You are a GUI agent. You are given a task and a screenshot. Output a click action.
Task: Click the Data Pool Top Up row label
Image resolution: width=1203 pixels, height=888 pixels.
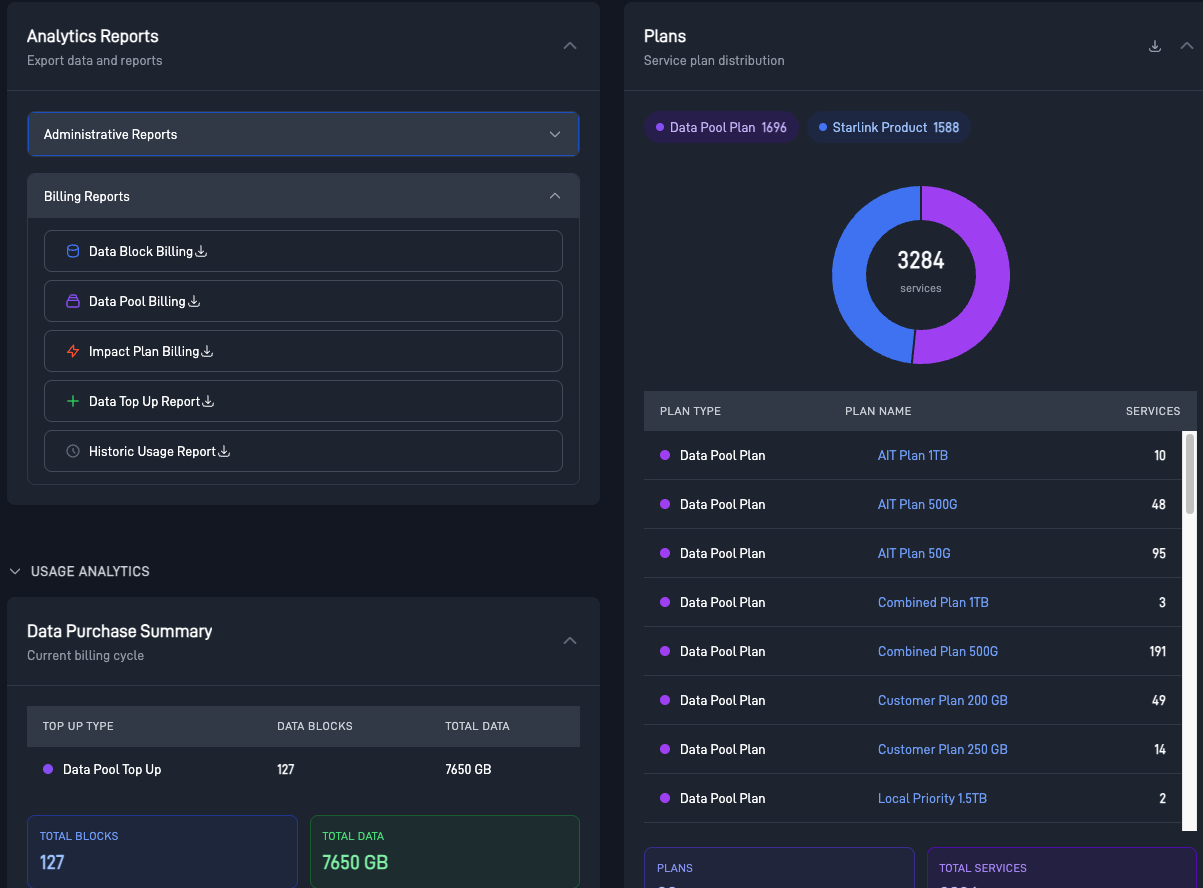click(x=112, y=769)
